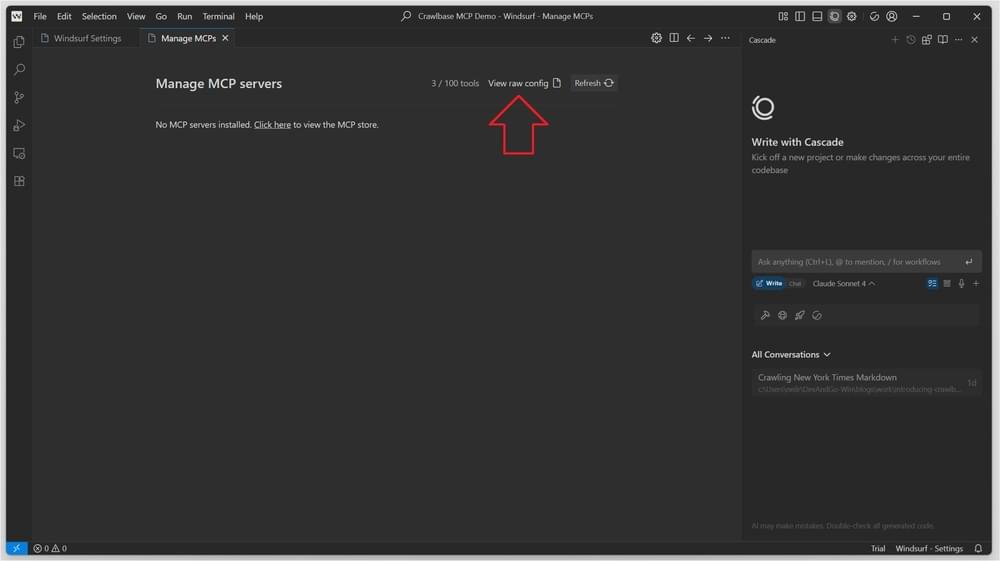Click the Search icon in activity bar

point(19,70)
